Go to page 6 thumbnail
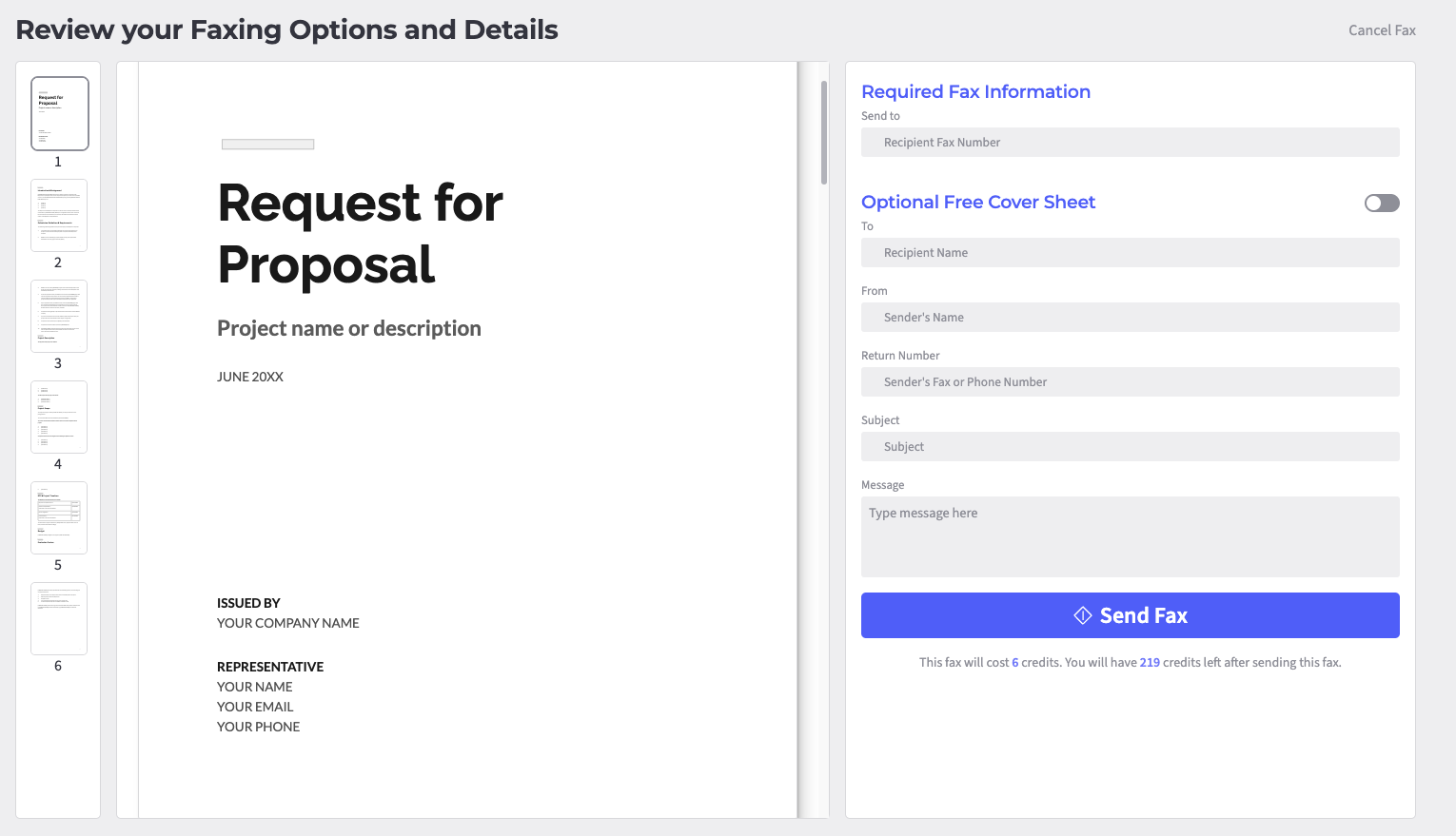 coord(59,618)
